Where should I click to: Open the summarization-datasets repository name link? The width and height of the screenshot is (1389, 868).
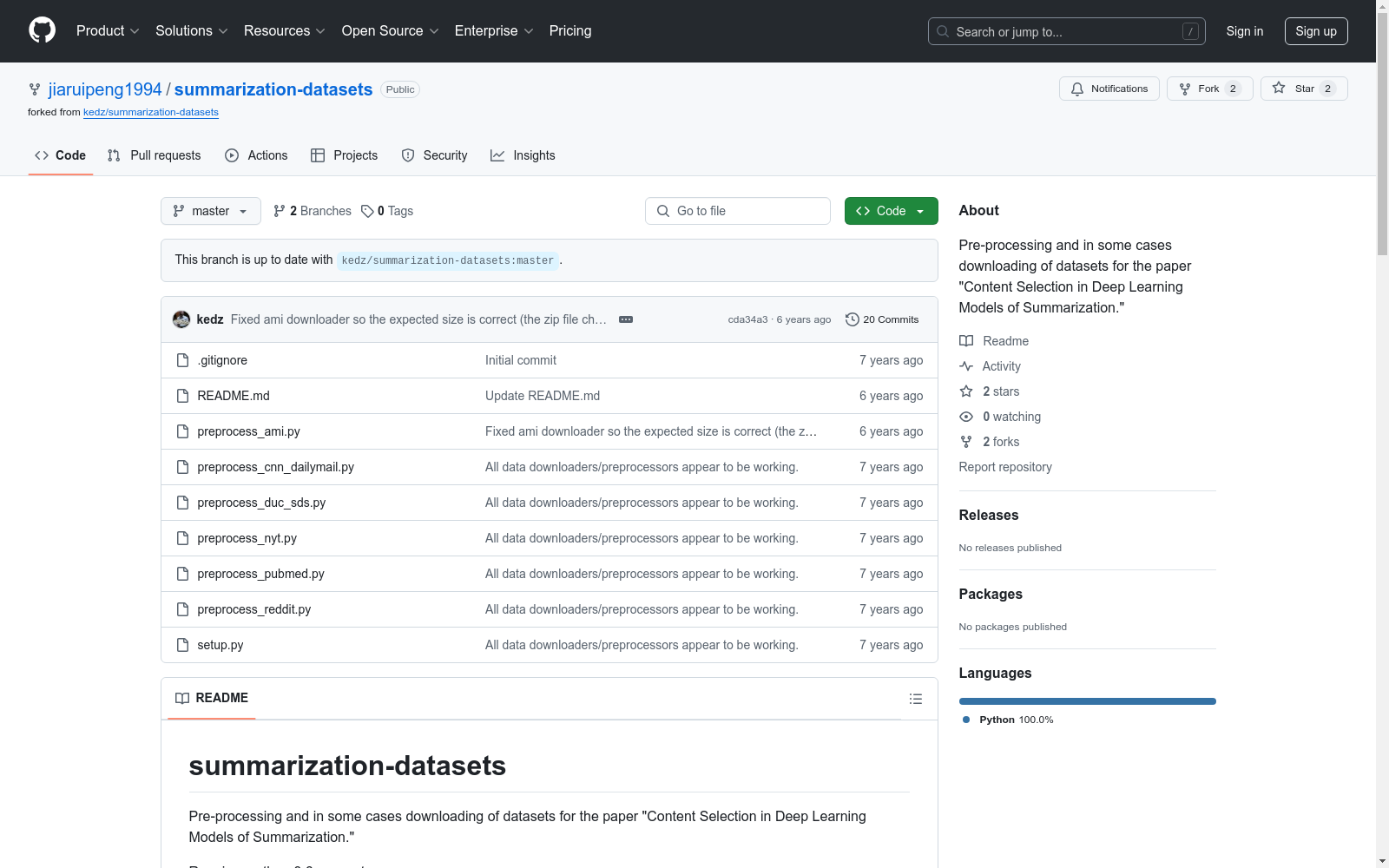click(273, 89)
